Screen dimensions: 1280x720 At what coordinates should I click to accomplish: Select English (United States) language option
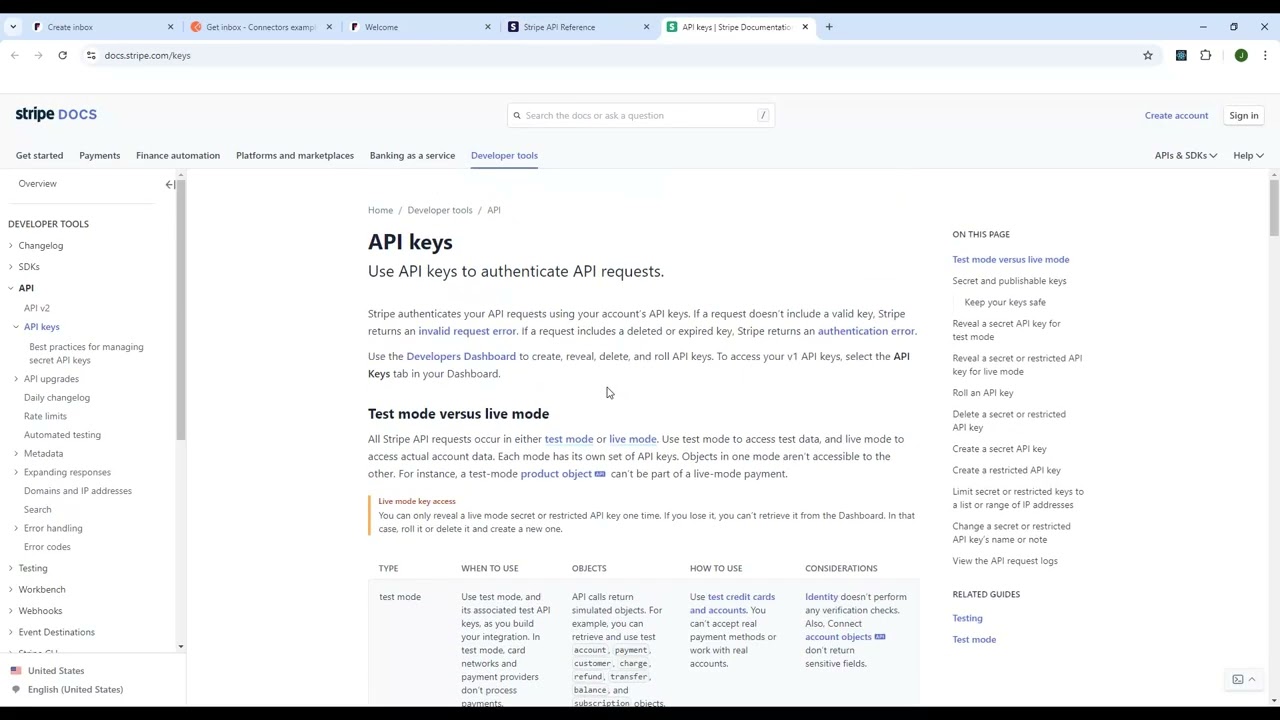tap(75, 690)
